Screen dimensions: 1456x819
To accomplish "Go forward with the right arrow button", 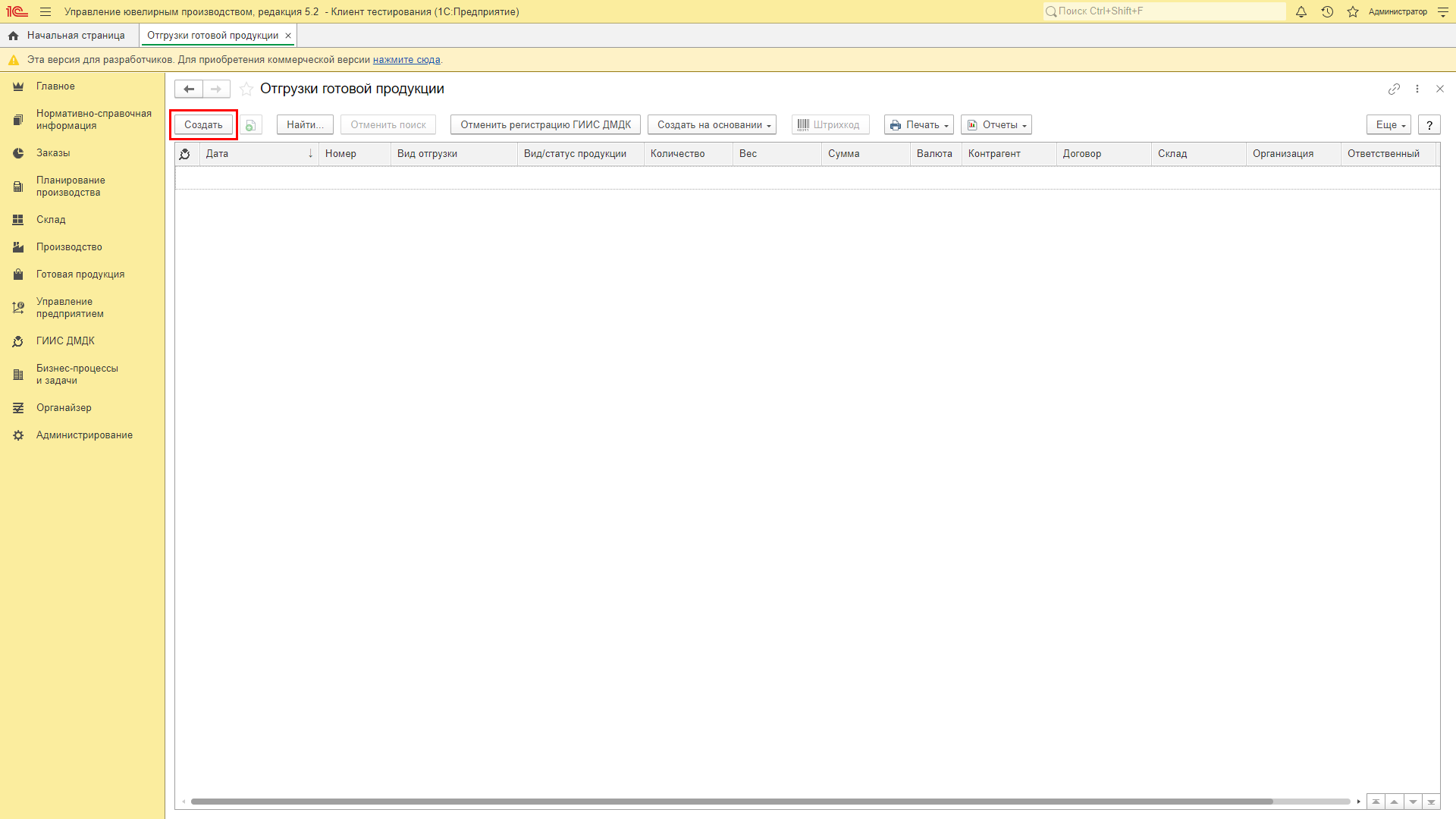I will (x=216, y=89).
